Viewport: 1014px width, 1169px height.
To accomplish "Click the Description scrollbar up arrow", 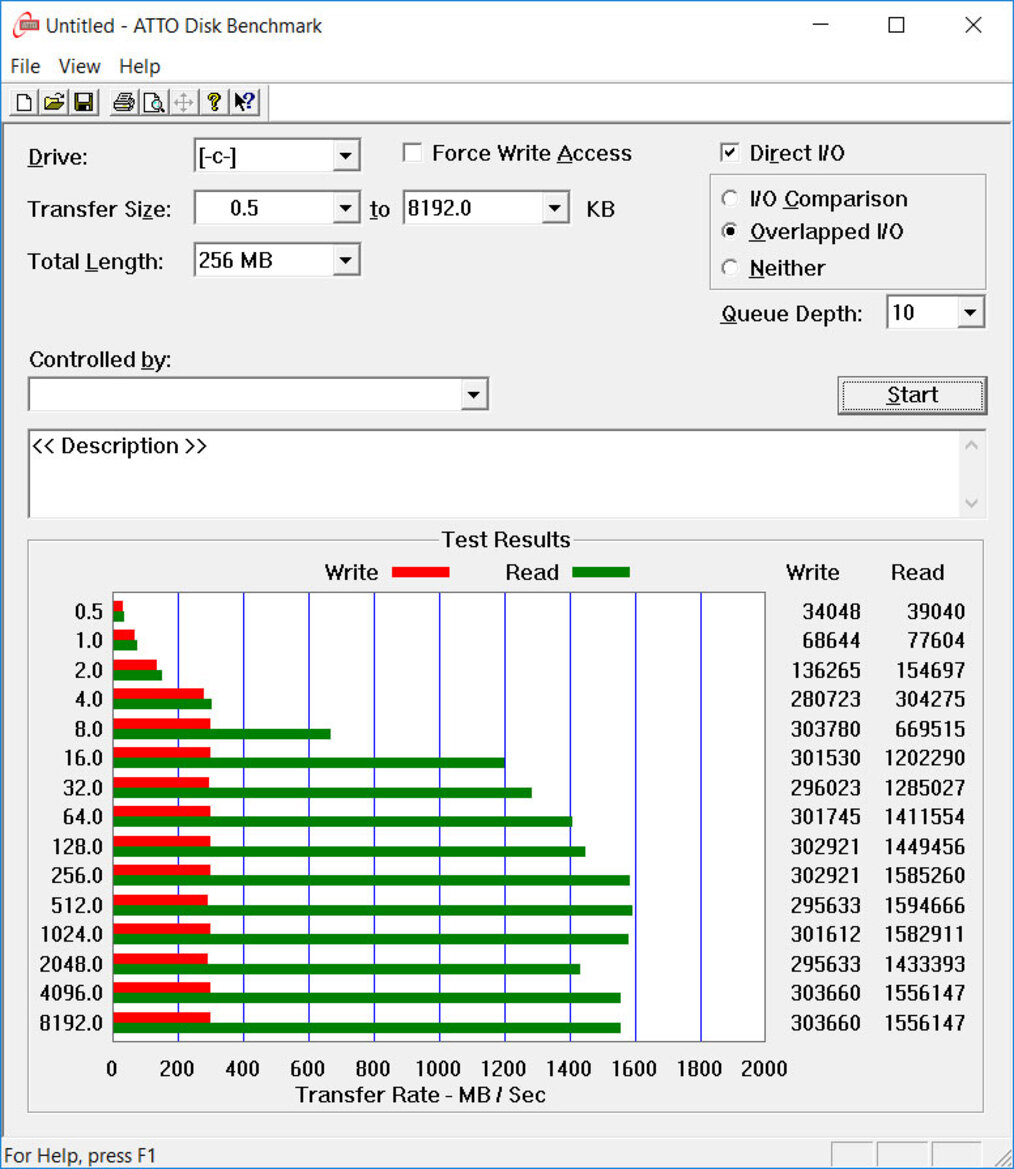I will point(971,446).
